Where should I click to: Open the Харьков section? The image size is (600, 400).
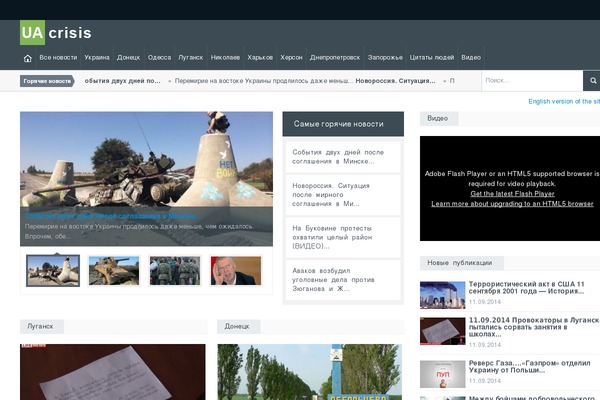pyautogui.click(x=260, y=57)
